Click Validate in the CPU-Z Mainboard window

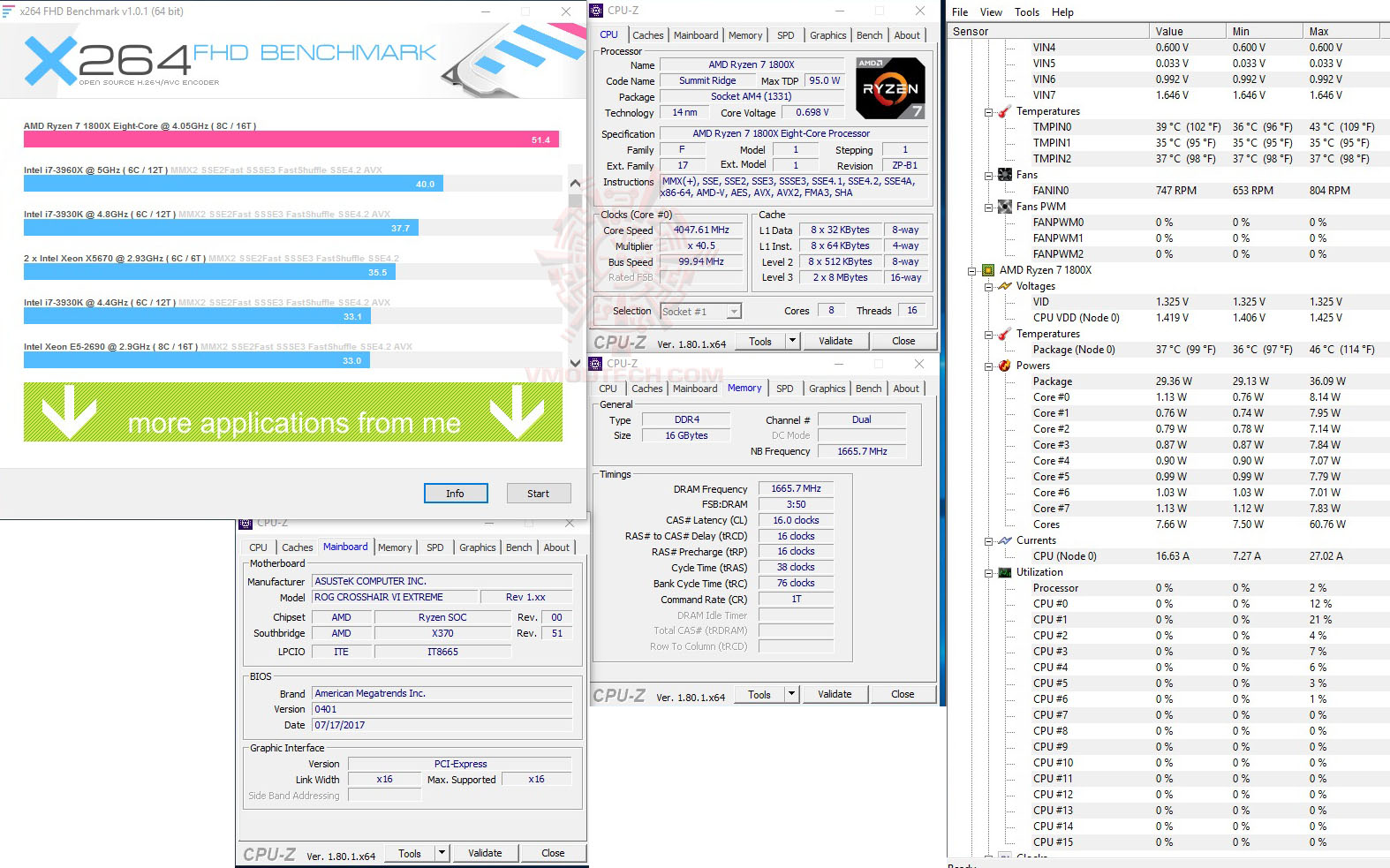click(x=485, y=853)
